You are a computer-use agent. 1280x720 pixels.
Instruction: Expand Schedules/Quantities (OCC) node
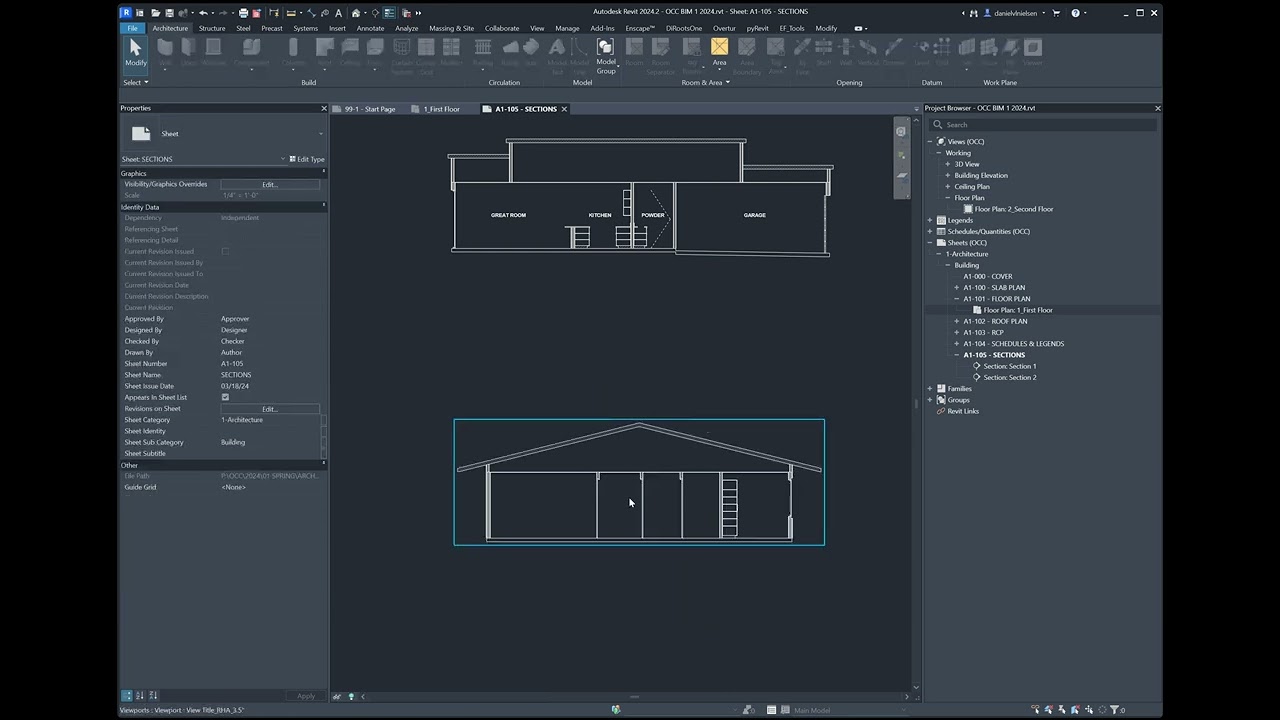coord(930,231)
